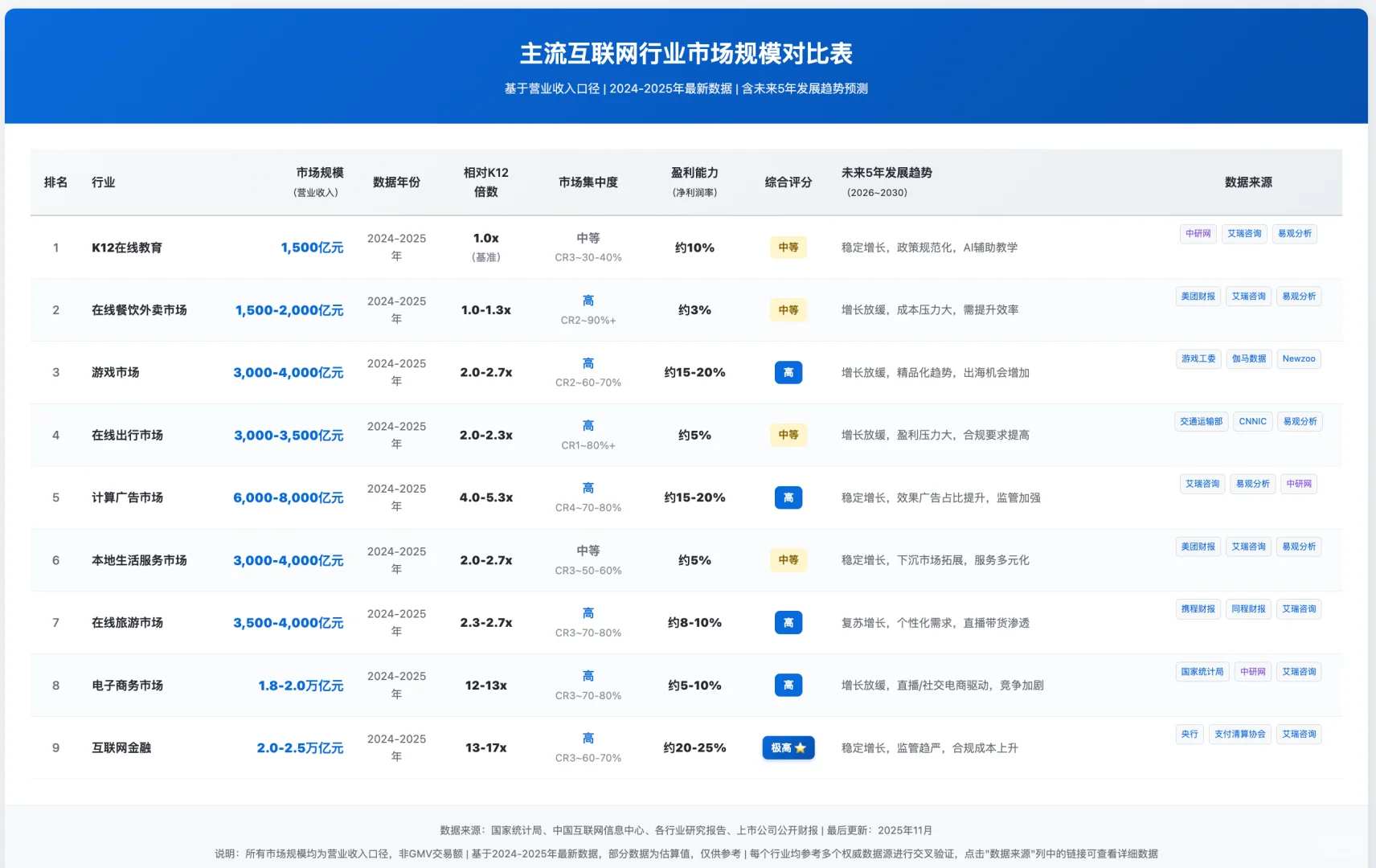Click the 极高 rating badge for 互联网金融

point(788,747)
